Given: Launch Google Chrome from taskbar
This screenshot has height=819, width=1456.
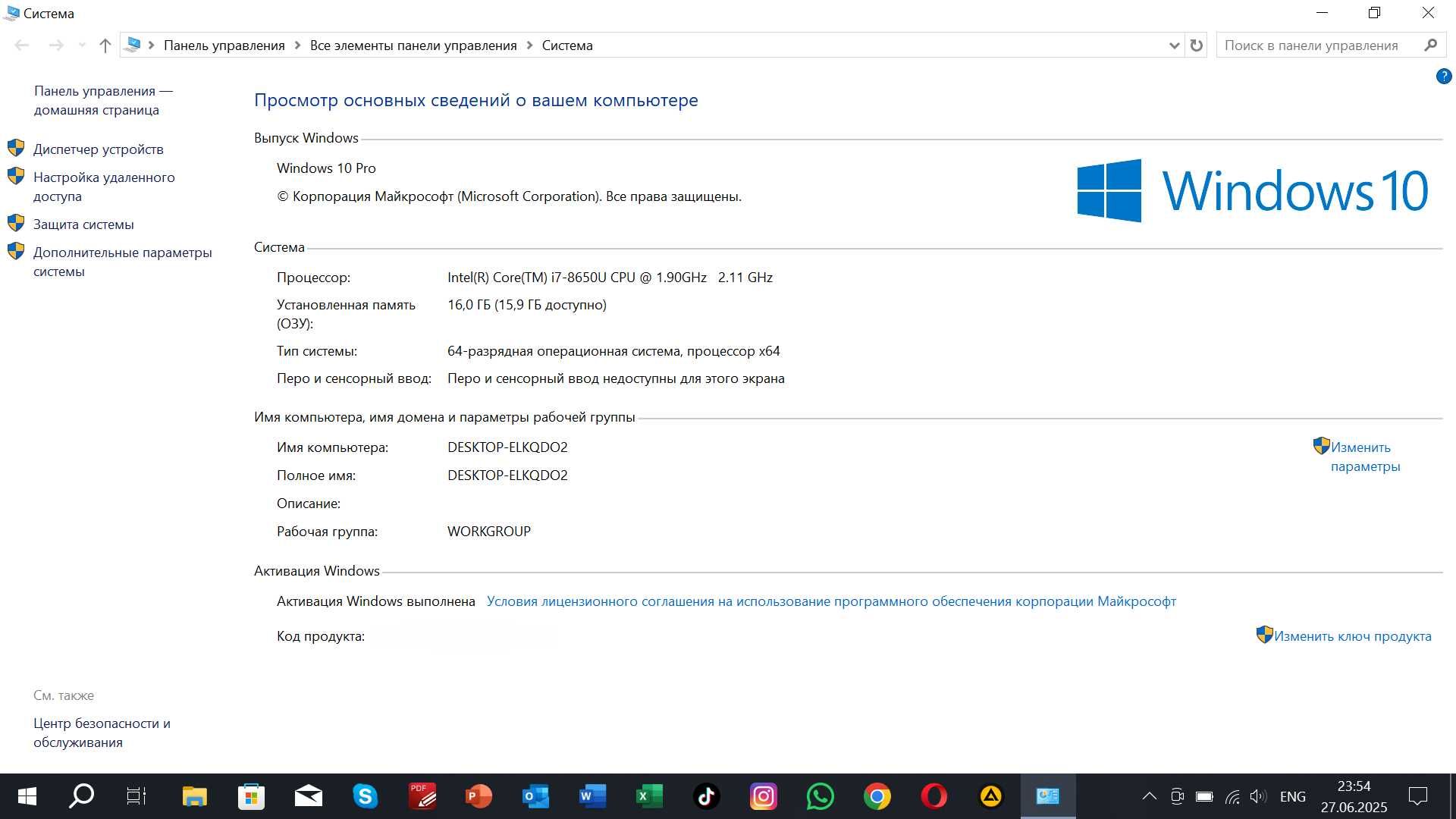Looking at the screenshot, I should tap(877, 796).
